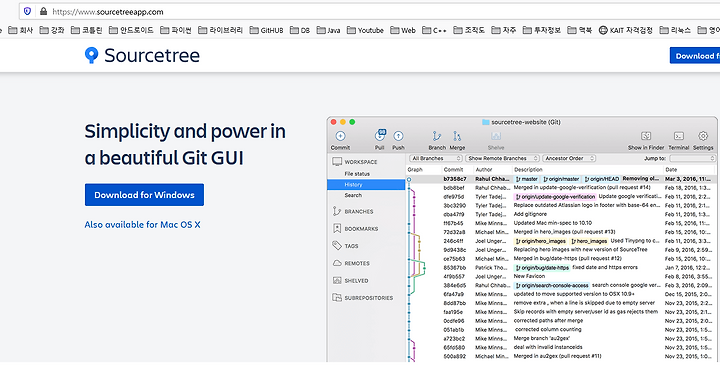Open the KAIT 자격검정 bookmark
720x366 pixels.
point(625,30)
